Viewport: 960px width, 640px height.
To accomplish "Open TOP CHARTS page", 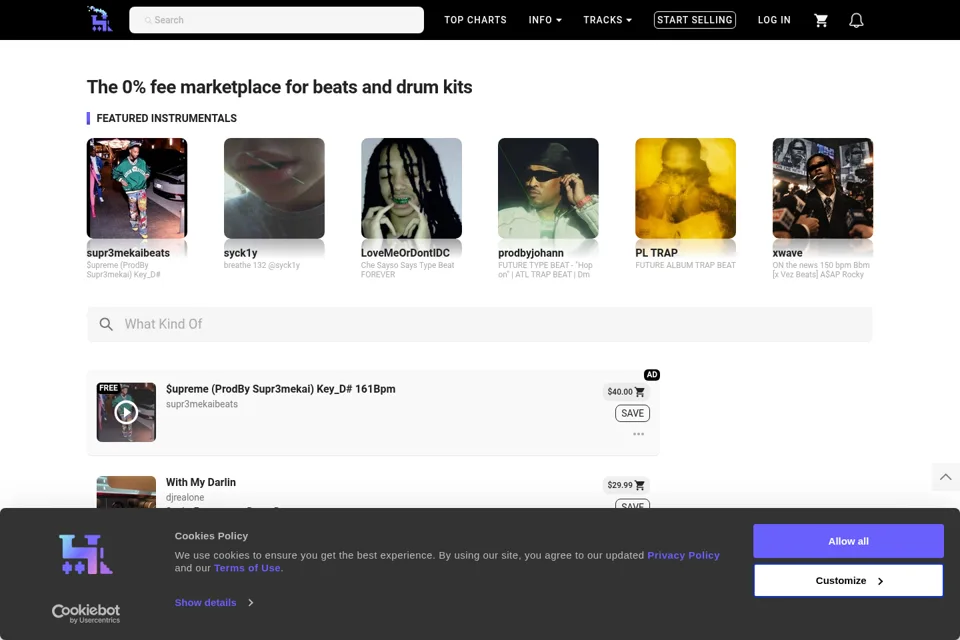I will pyautogui.click(x=475, y=20).
